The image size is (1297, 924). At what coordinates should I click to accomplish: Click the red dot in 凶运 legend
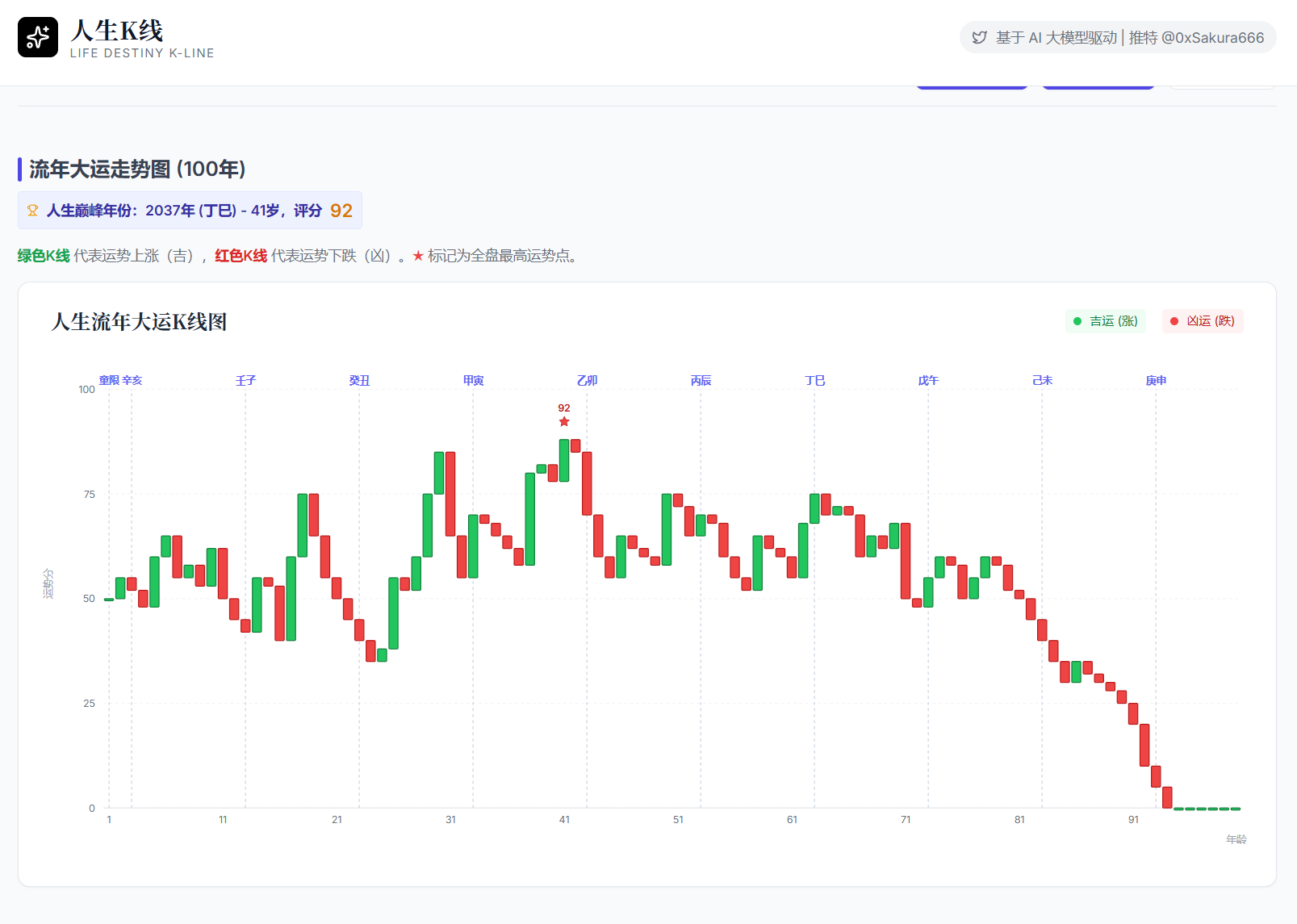(1174, 321)
